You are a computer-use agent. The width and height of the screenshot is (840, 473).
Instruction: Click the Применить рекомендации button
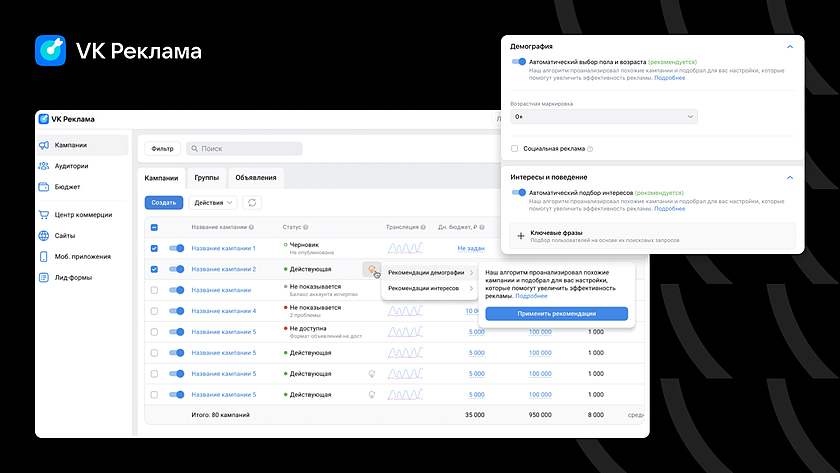coord(556,313)
